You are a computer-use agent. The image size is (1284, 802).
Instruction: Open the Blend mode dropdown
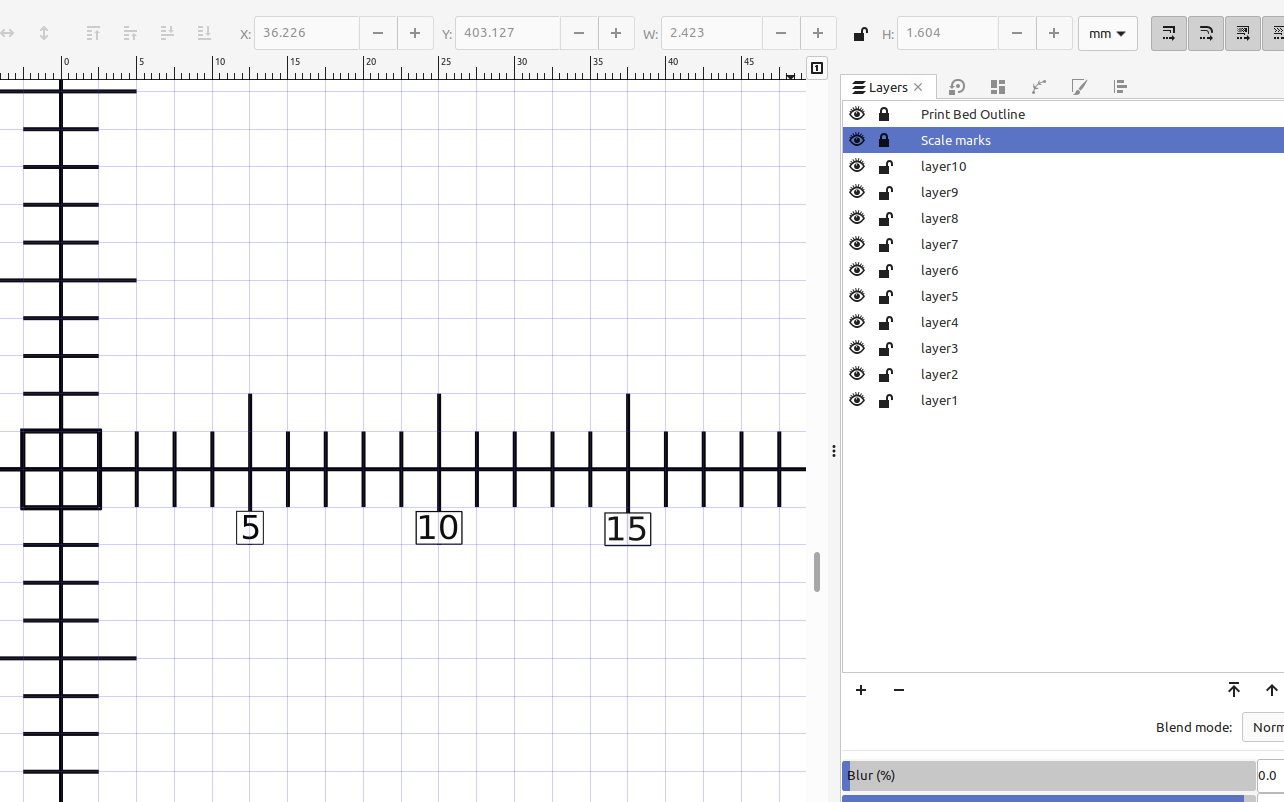tap(1264, 727)
